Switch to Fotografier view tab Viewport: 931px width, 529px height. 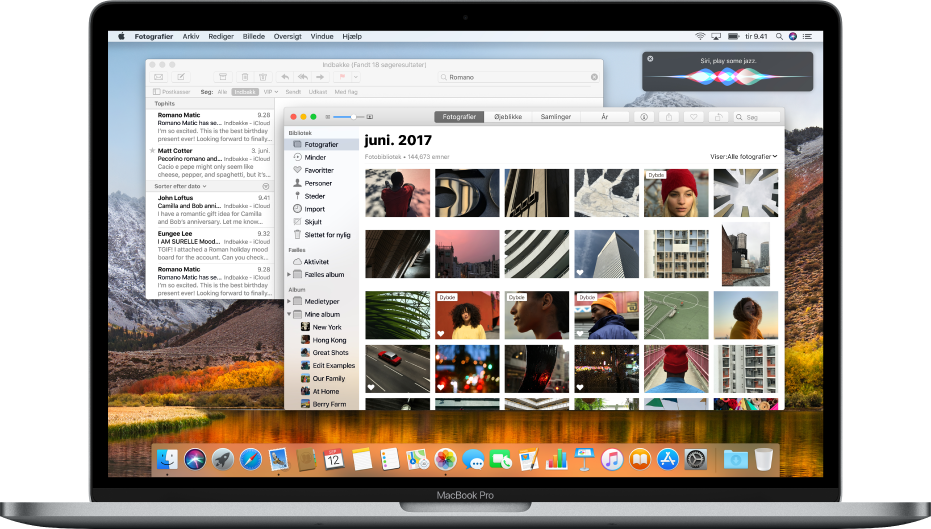pos(459,117)
